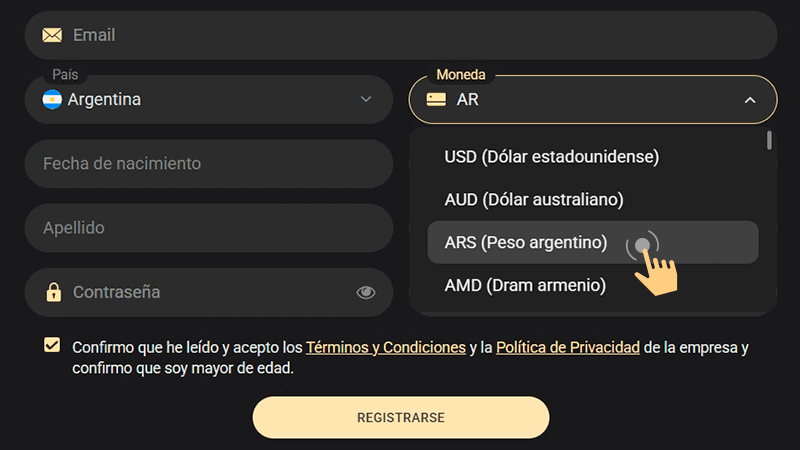
Task: Select ARS (Peso argentino) option
Action: [x=526, y=242]
